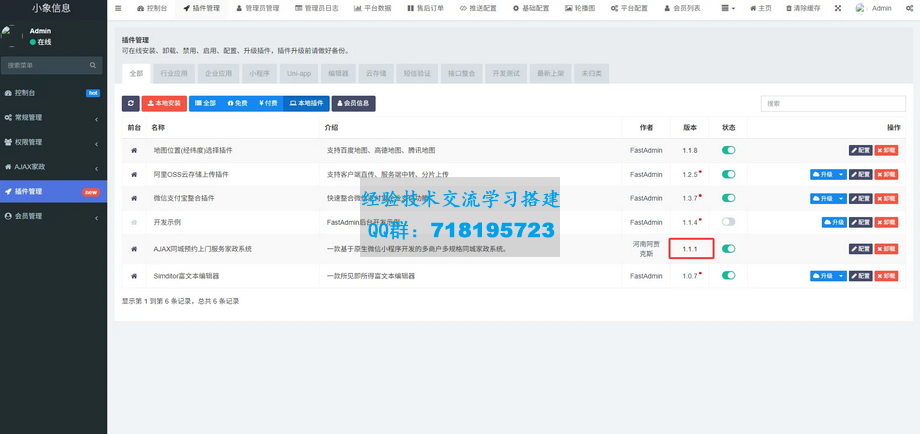Click the refresh icon button
This screenshot has height=434, width=920.
point(130,103)
